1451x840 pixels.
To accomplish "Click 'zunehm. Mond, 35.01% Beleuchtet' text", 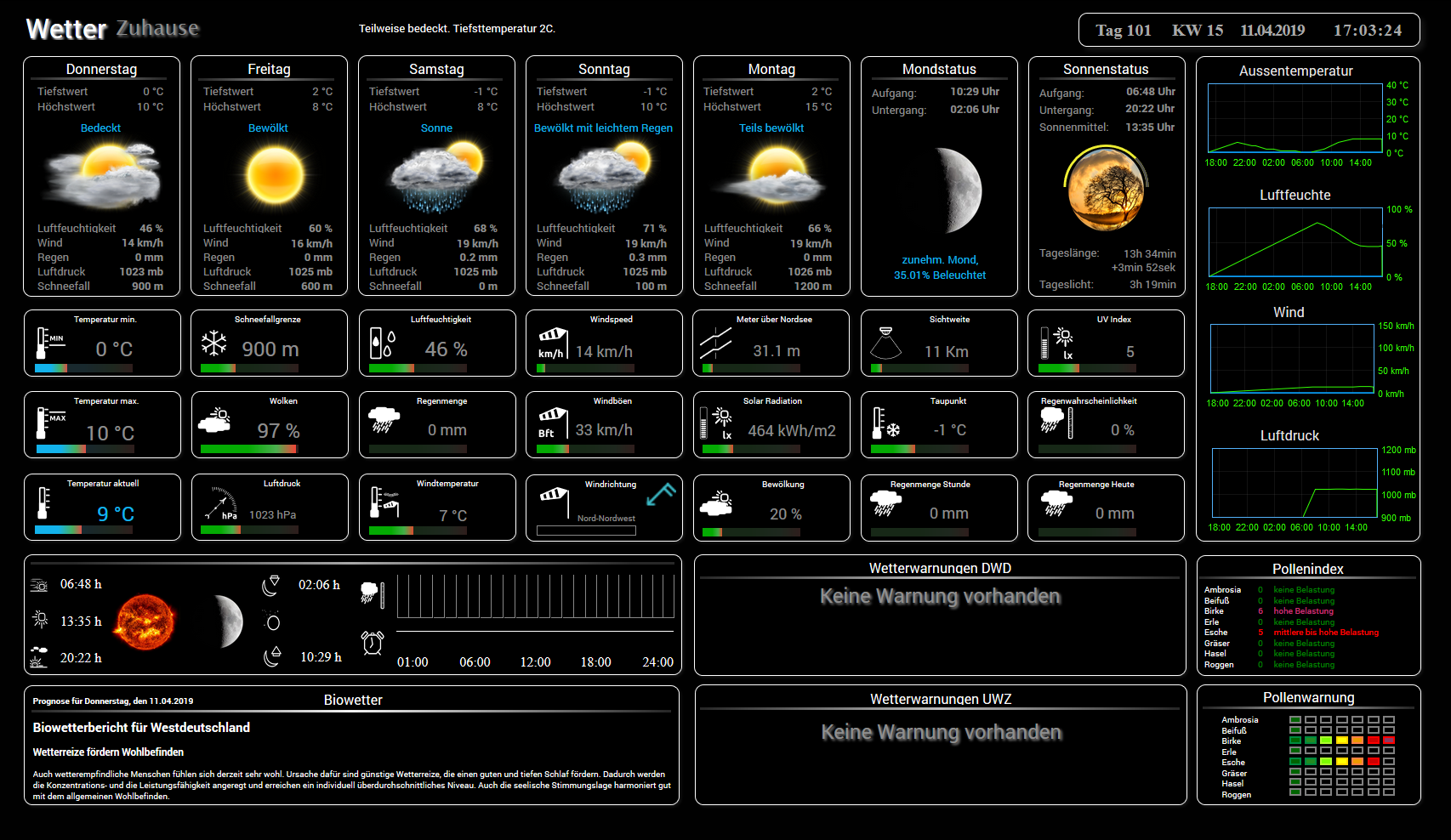I will [940, 268].
